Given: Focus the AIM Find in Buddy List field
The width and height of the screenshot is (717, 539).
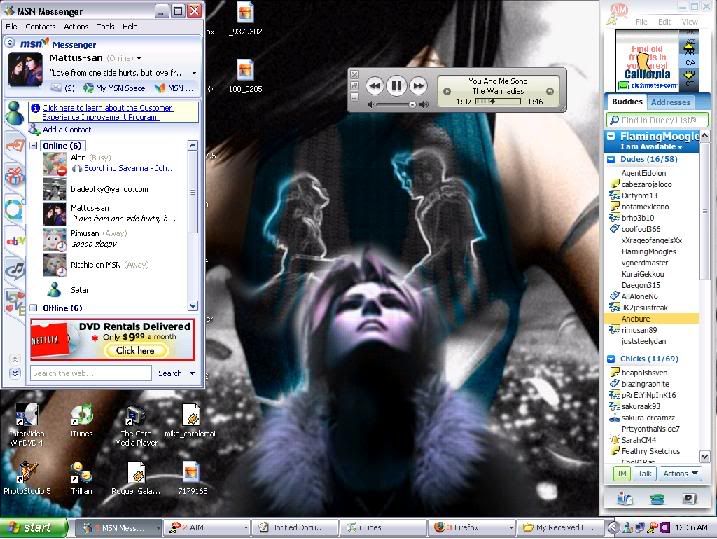Looking at the screenshot, I should (x=657, y=120).
